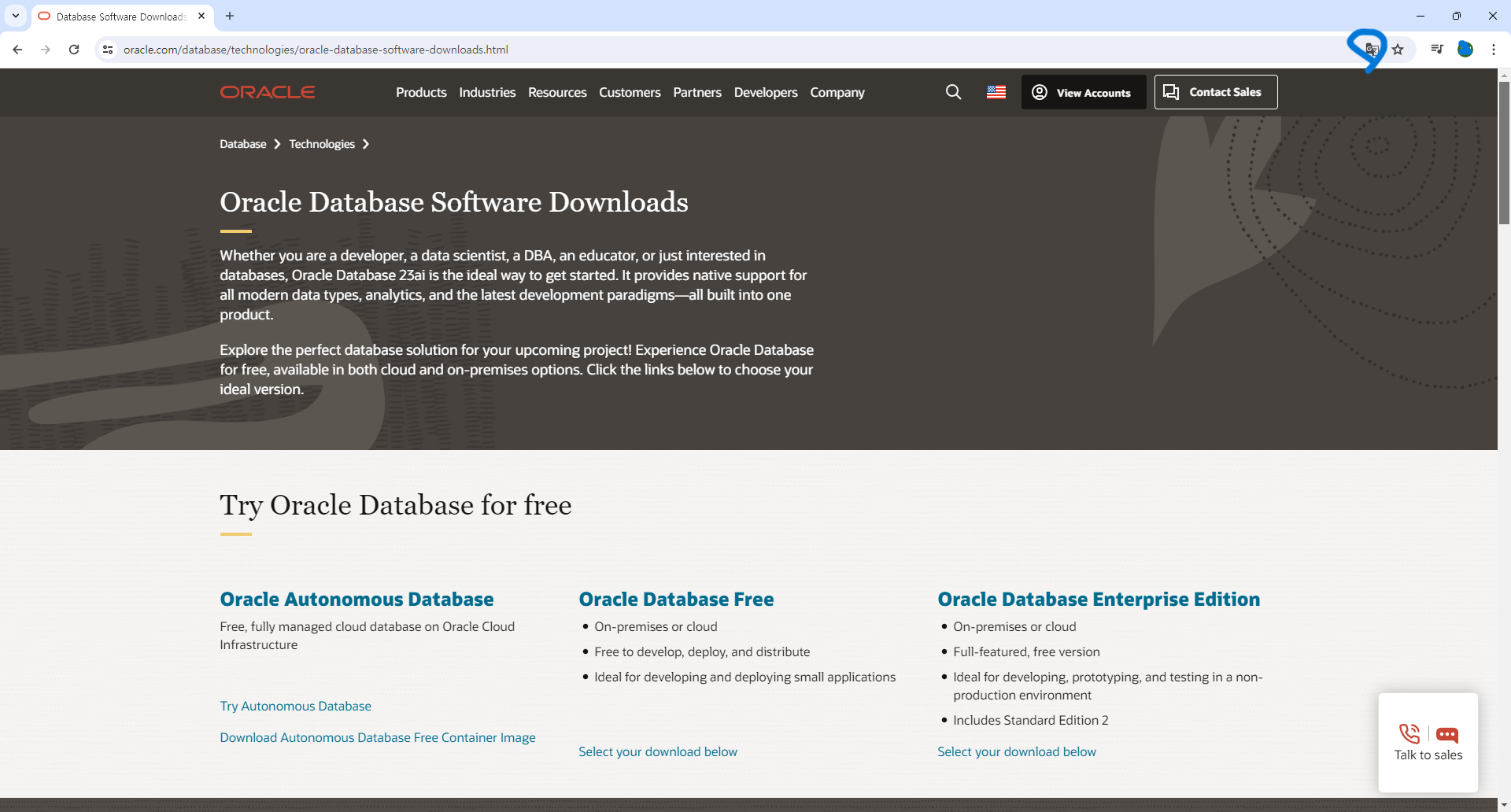The height and width of the screenshot is (812, 1511).
Task: Open the tab search dropdown arrow
Action: click(x=15, y=16)
